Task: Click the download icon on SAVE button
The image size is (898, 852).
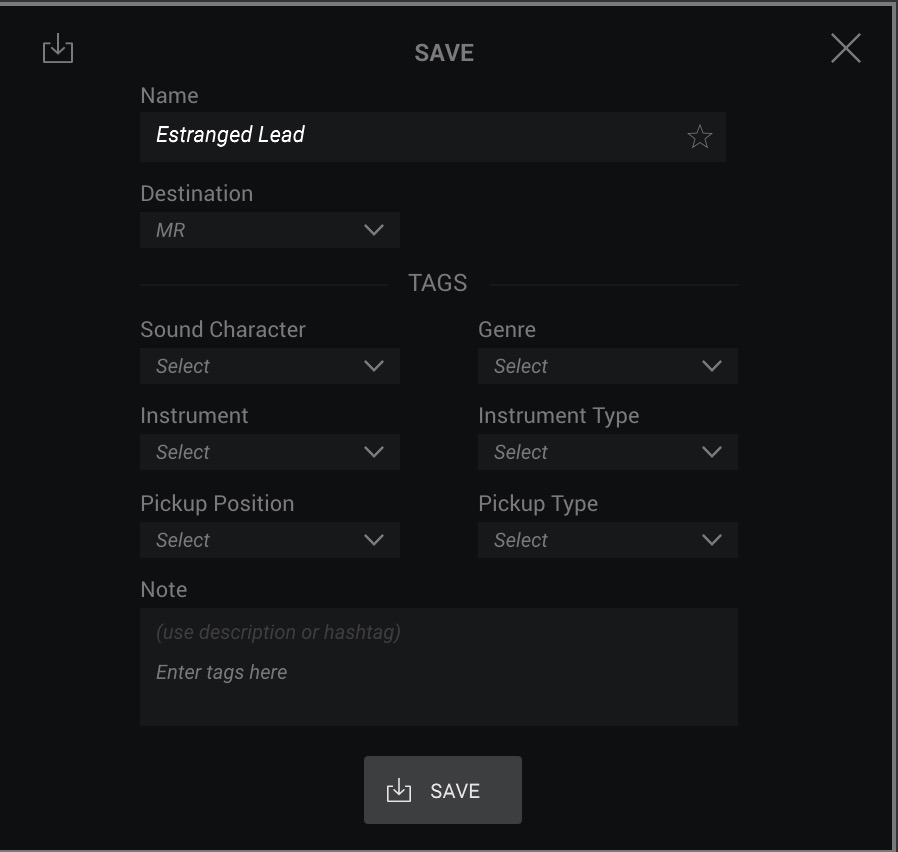Action: tap(399, 790)
